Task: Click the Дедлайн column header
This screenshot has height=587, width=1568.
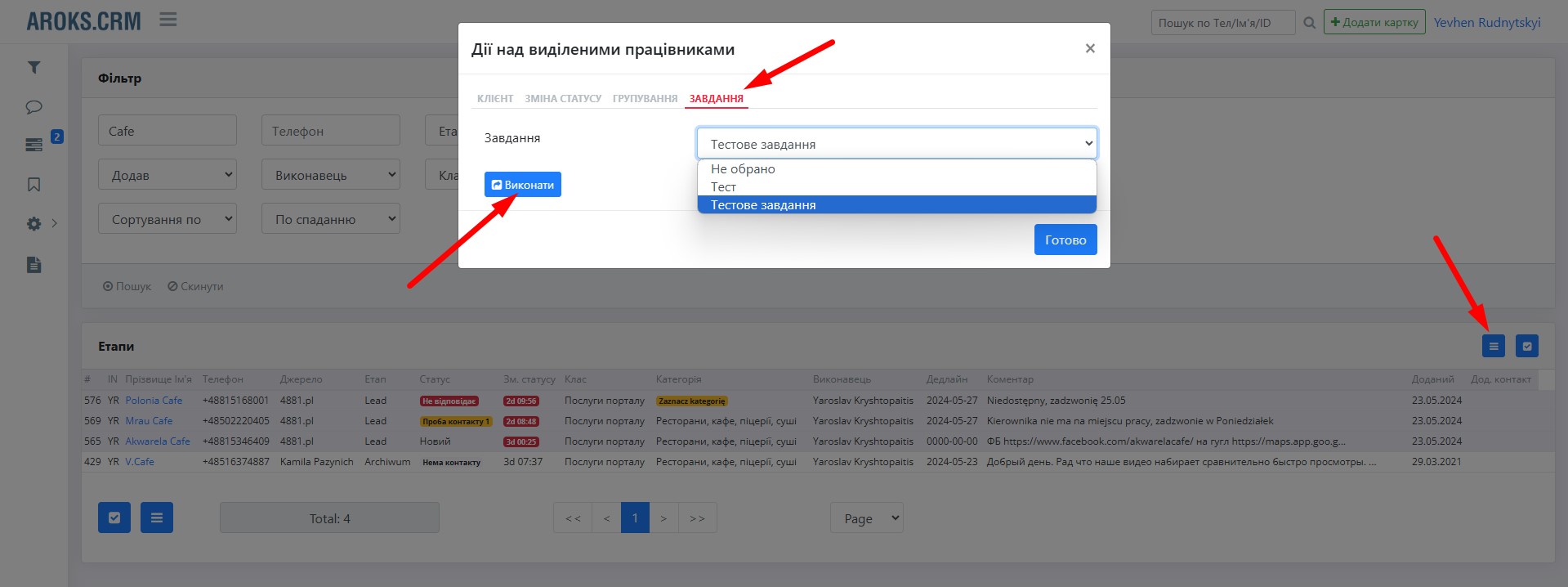Action: coord(947,379)
